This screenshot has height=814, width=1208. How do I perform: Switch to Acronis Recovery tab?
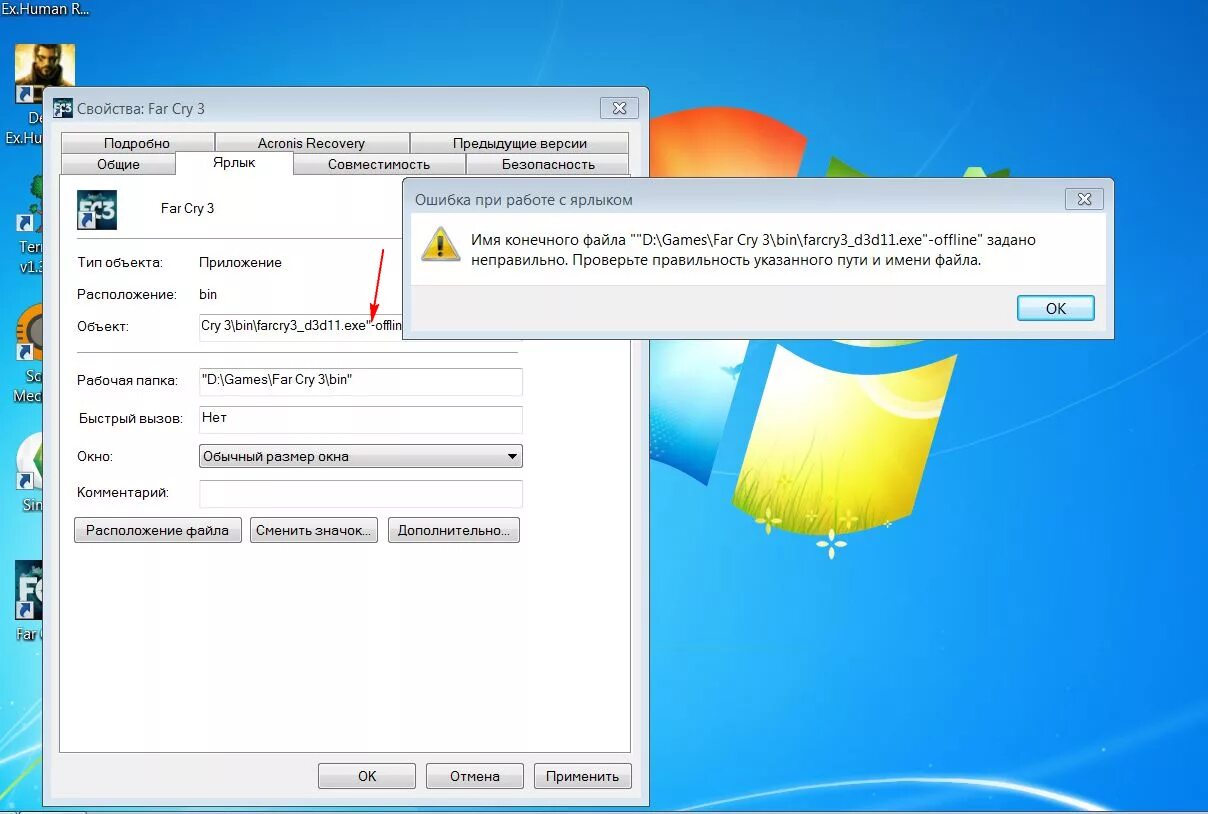(311, 143)
